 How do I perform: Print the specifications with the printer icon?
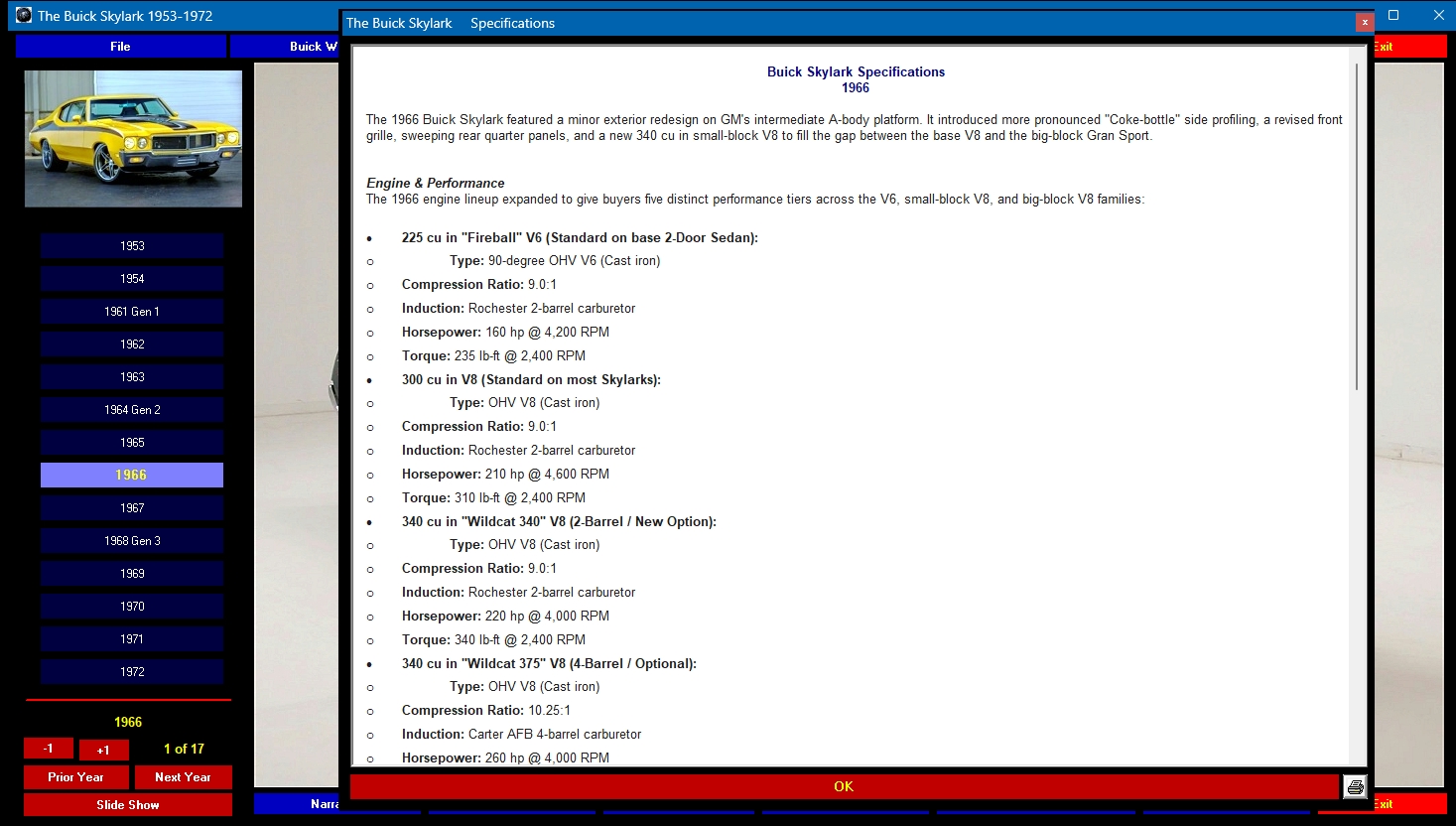[1355, 787]
